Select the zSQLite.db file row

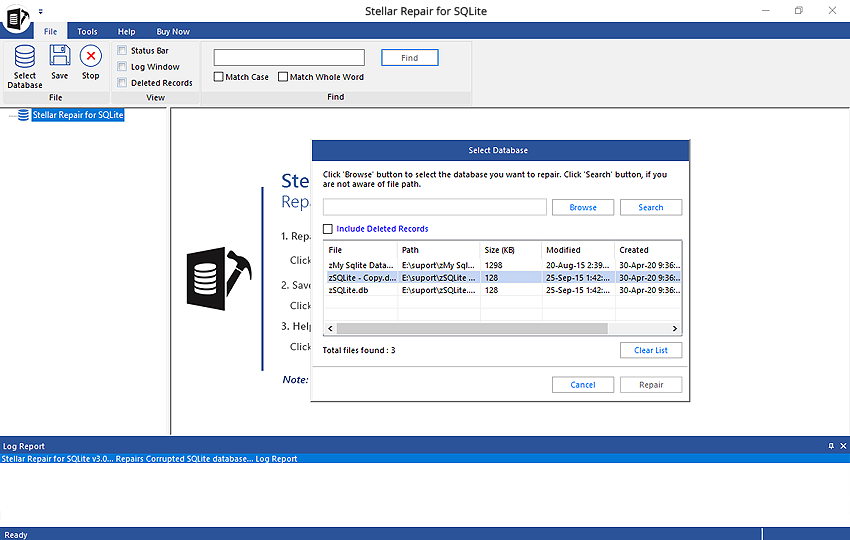[503, 290]
